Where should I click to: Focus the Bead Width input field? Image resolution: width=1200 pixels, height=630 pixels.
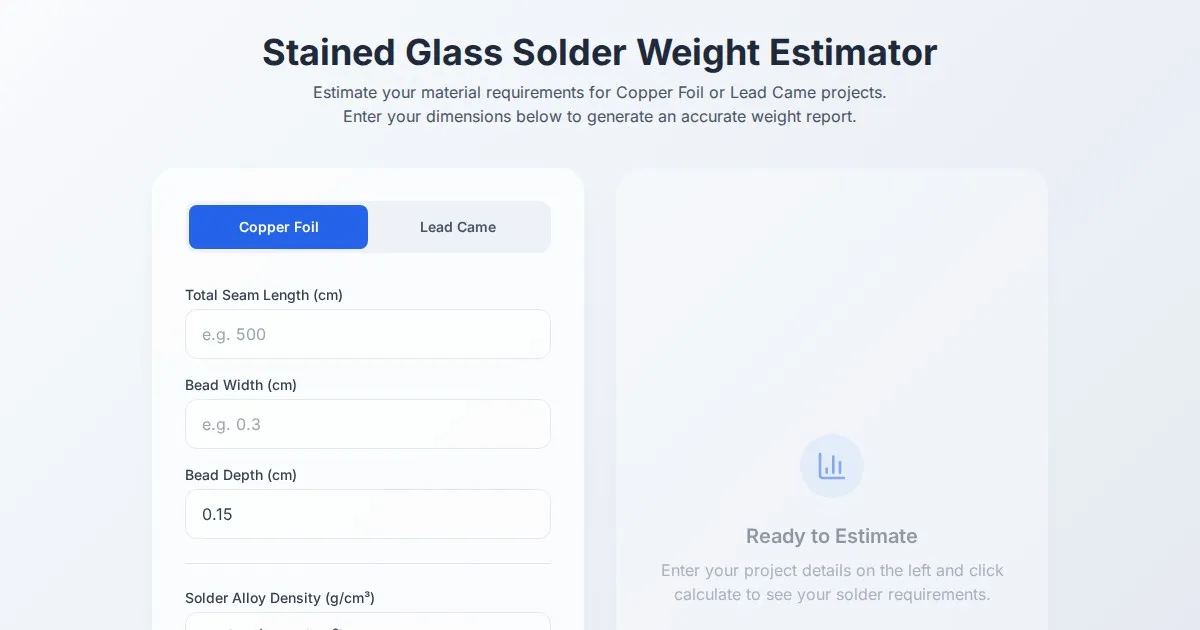[x=367, y=424]
